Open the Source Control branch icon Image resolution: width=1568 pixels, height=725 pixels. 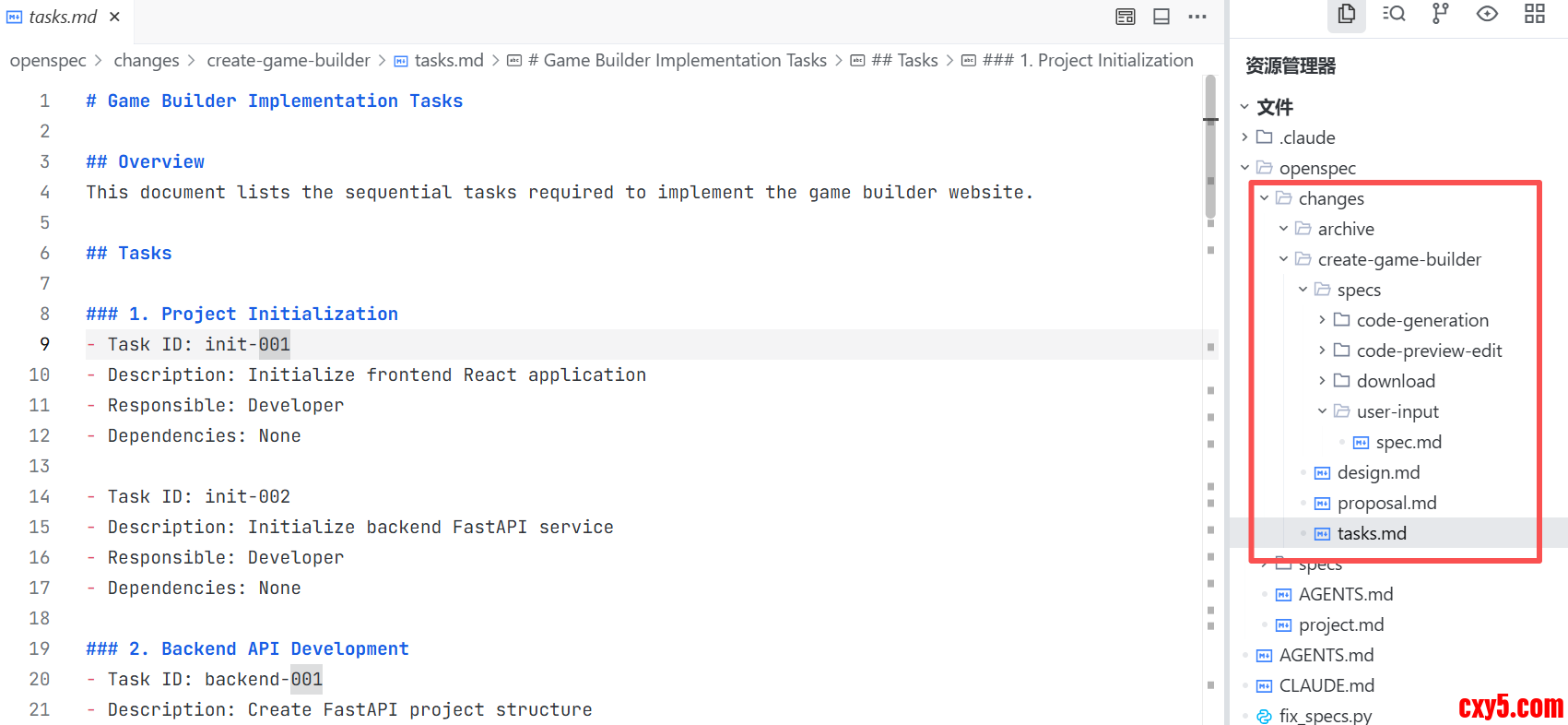pyautogui.click(x=1440, y=14)
